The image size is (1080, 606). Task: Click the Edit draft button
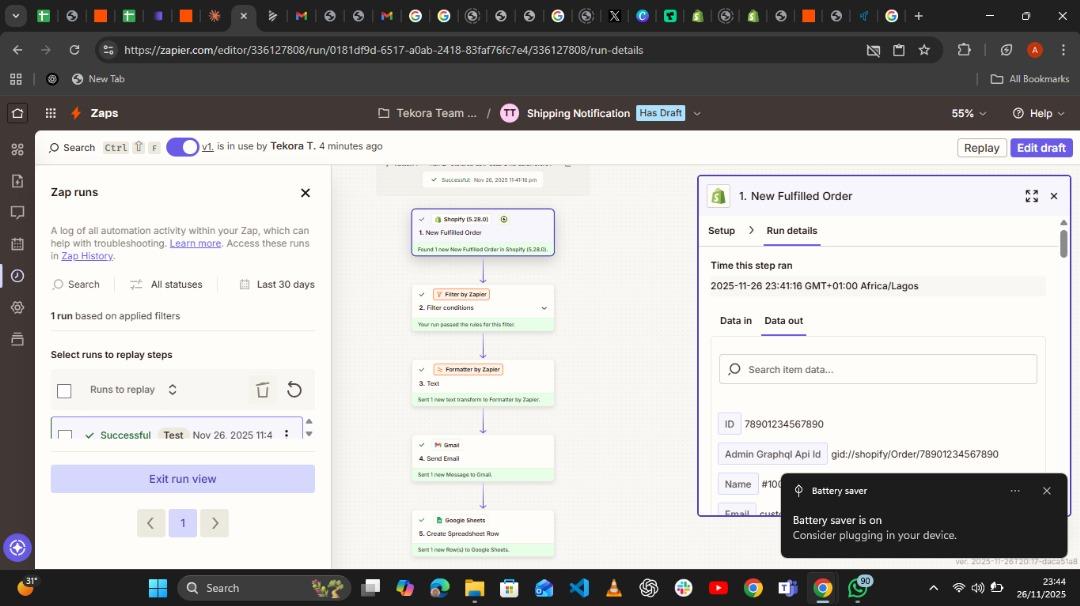coord(1041,147)
